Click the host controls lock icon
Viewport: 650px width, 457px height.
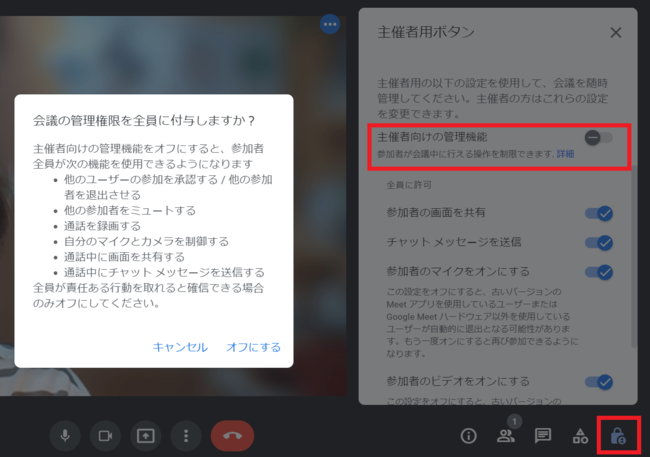pos(617,436)
